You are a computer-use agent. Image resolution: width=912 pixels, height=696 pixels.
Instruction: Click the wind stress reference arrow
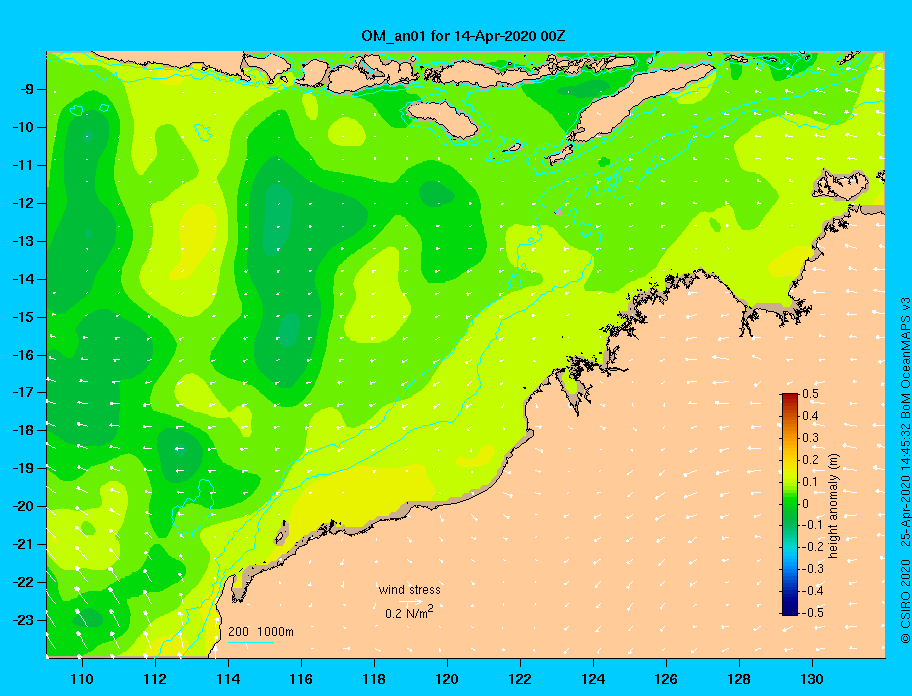point(411,601)
